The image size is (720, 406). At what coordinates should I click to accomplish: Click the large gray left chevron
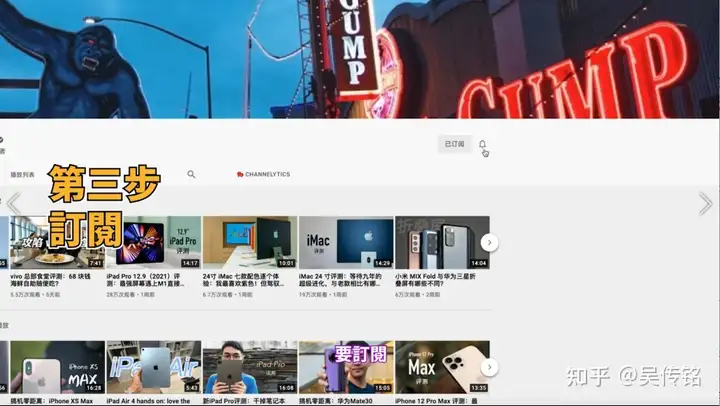pos(13,203)
